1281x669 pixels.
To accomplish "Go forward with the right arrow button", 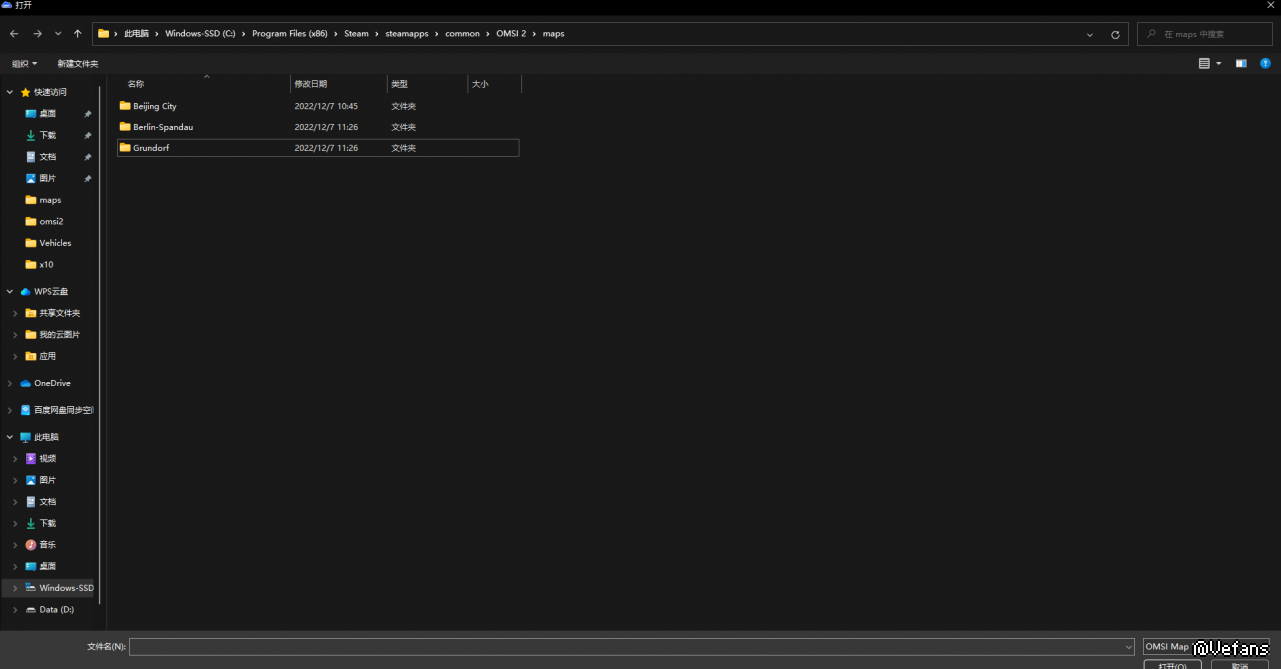I will click(37, 34).
